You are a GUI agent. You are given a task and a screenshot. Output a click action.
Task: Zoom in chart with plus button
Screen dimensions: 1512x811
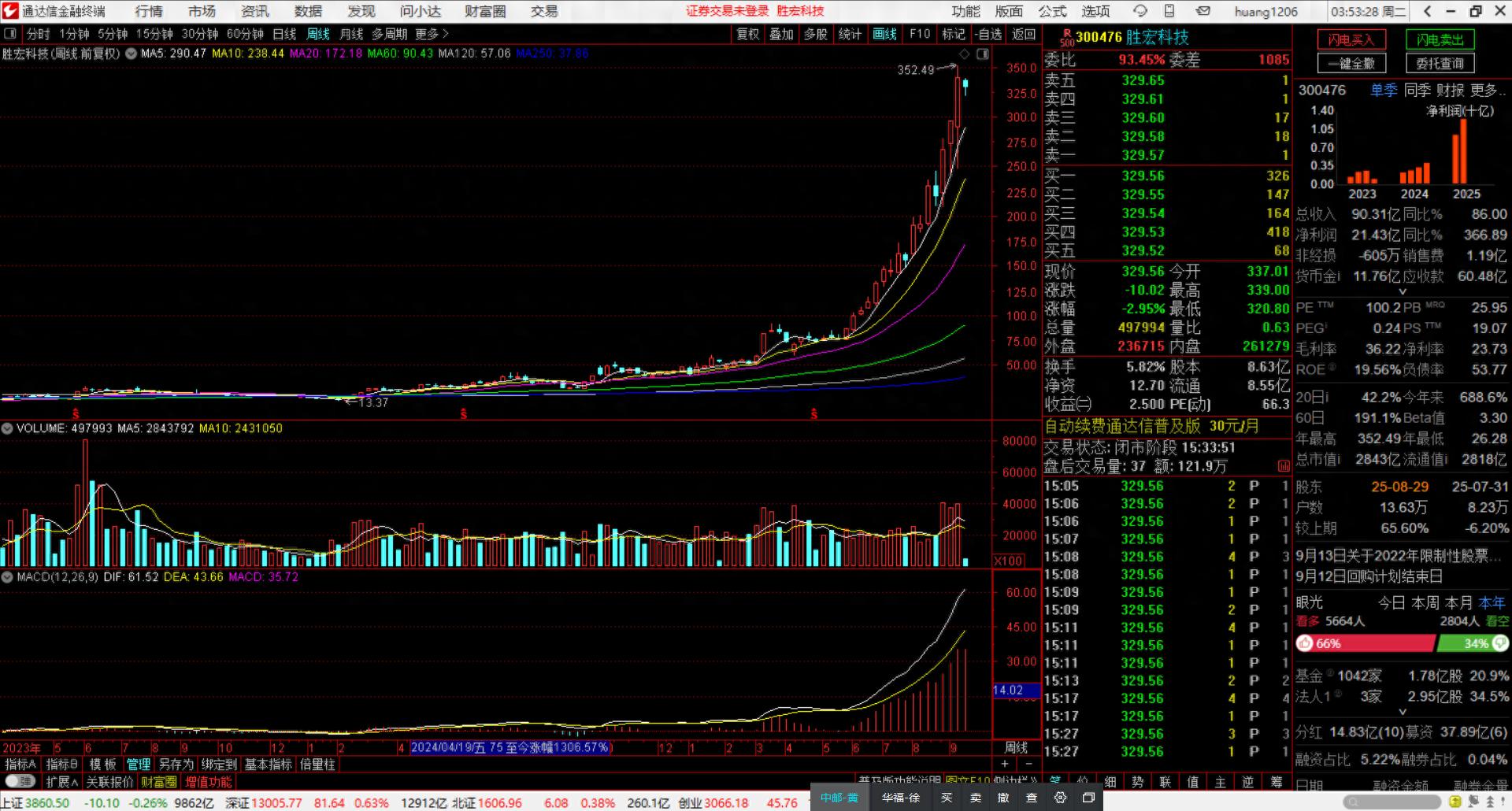(x=1005, y=764)
